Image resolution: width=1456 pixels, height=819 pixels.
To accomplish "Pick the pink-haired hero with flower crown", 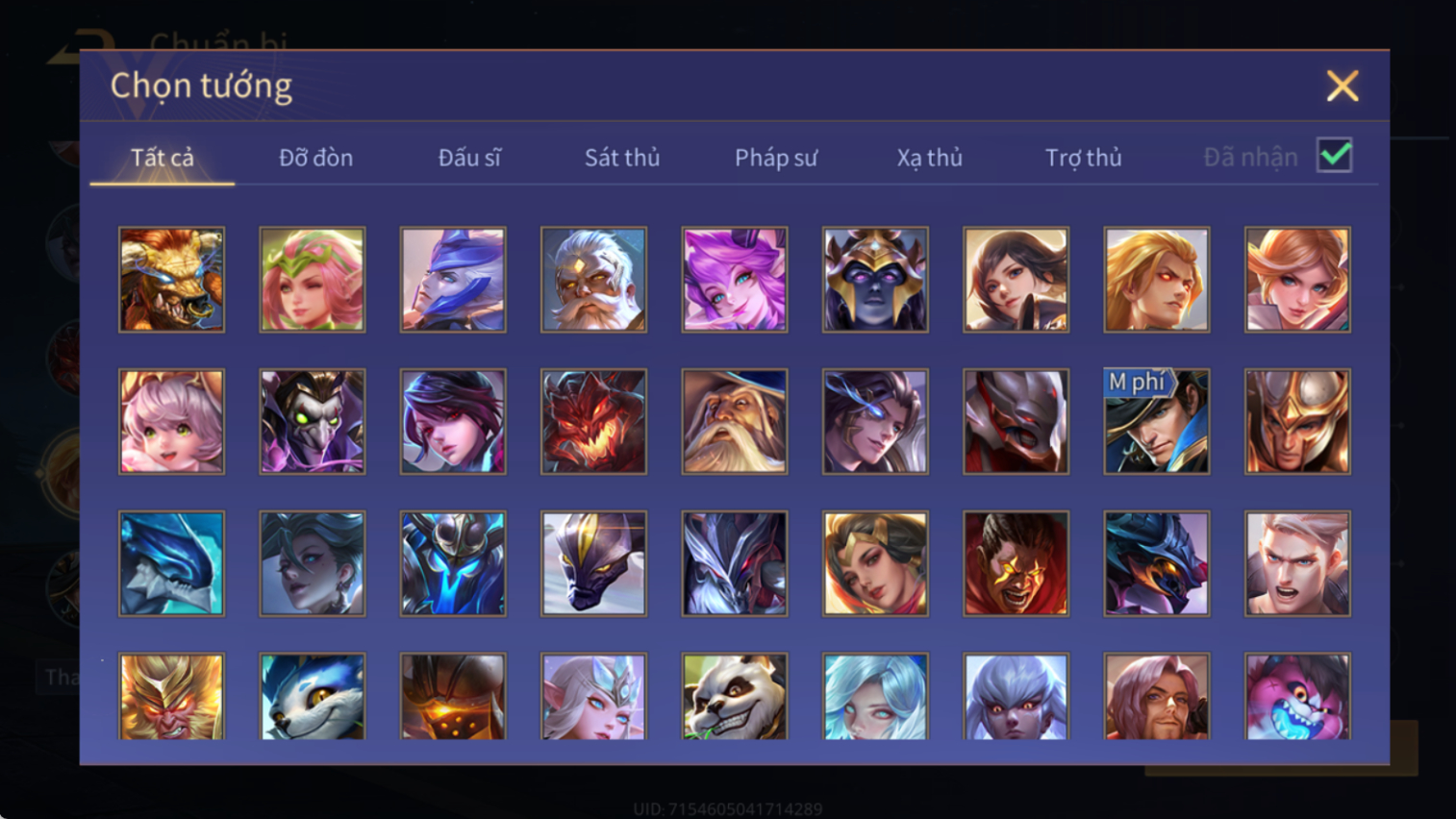I will pos(313,280).
